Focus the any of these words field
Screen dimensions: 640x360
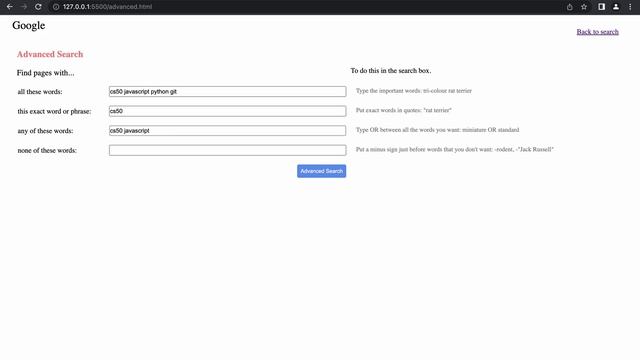pos(227,131)
